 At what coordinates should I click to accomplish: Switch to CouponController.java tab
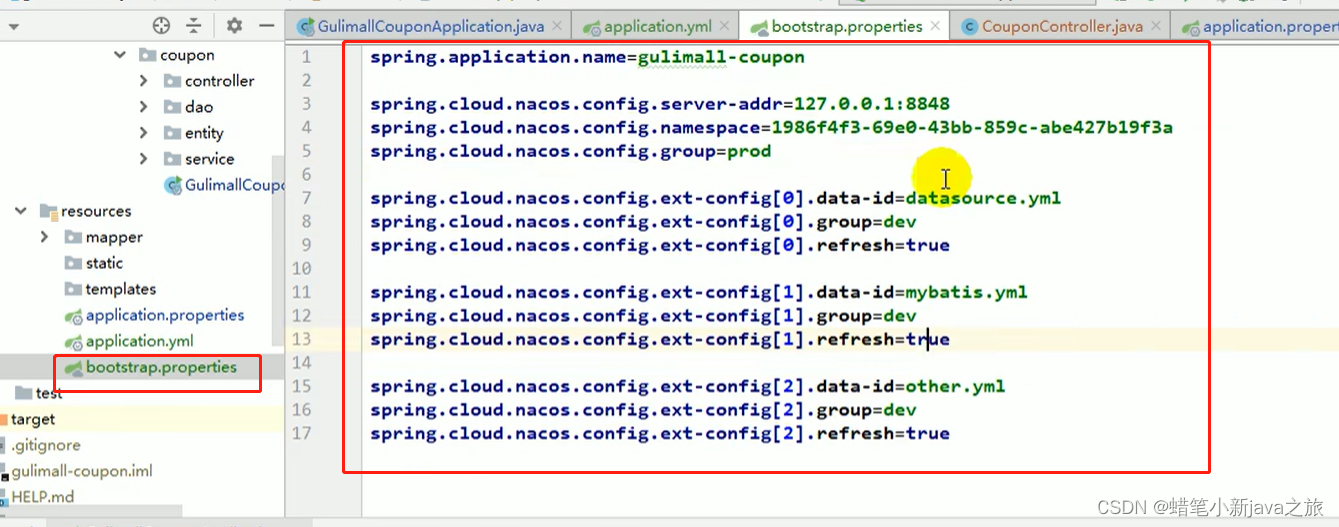pos(1062,27)
